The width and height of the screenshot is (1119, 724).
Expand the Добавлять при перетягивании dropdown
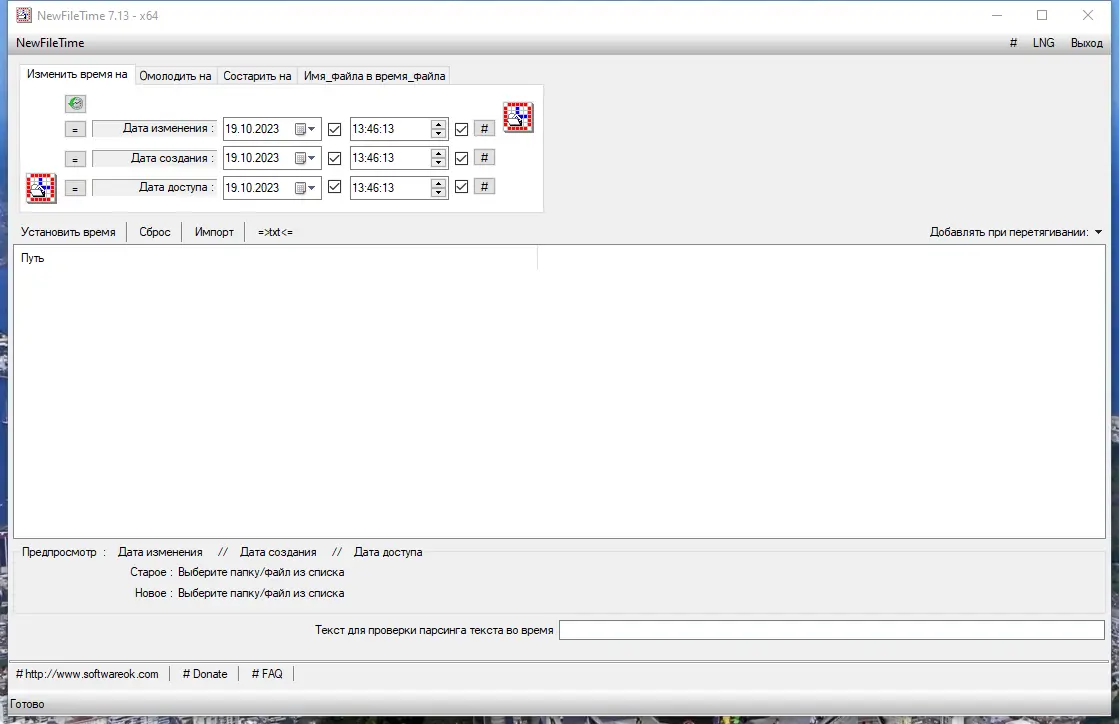click(x=1098, y=232)
